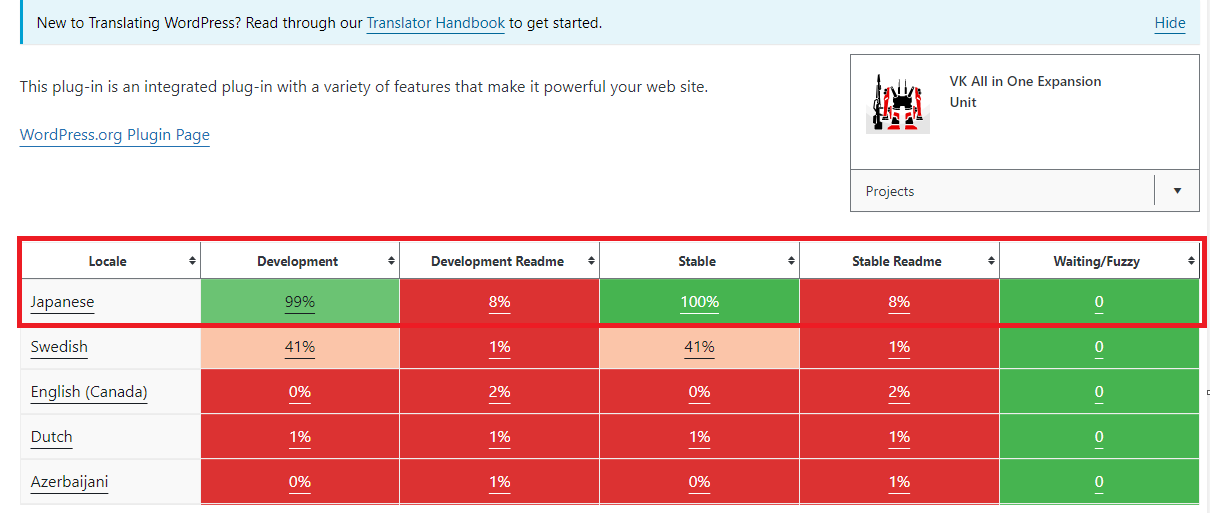Sort table by Locale column arrows

(192, 261)
